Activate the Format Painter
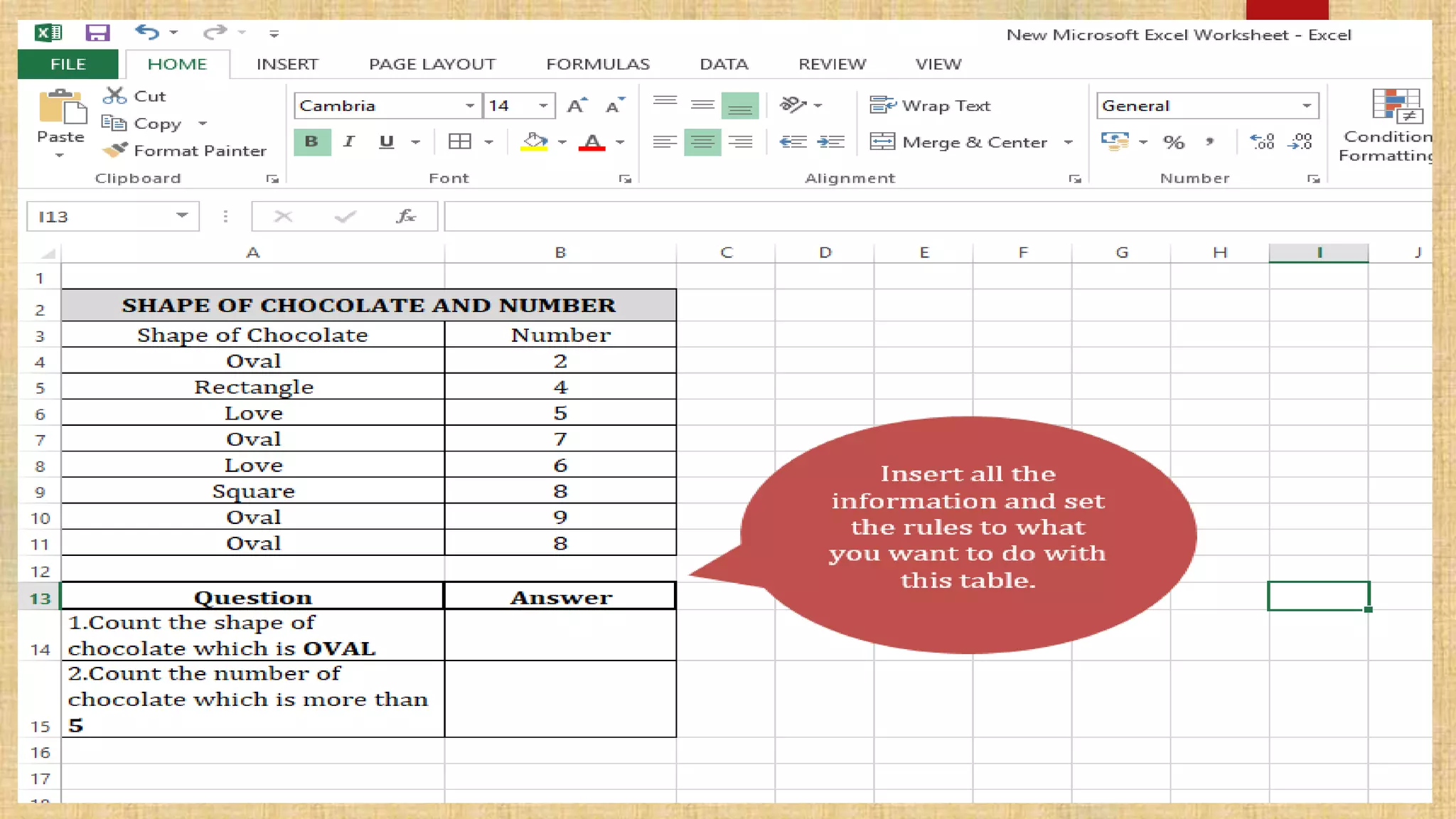1456x819 pixels. tap(184, 151)
